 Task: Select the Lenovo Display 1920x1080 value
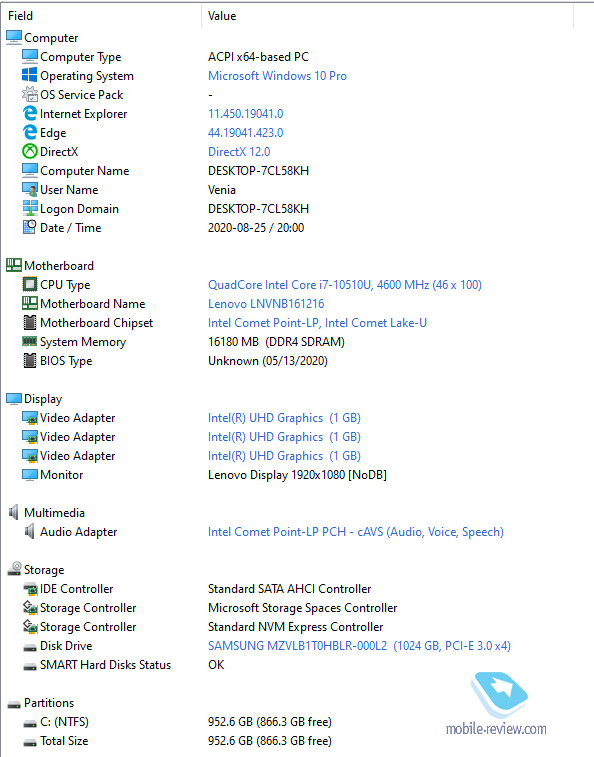pyautogui.click(x=297, y=475)
